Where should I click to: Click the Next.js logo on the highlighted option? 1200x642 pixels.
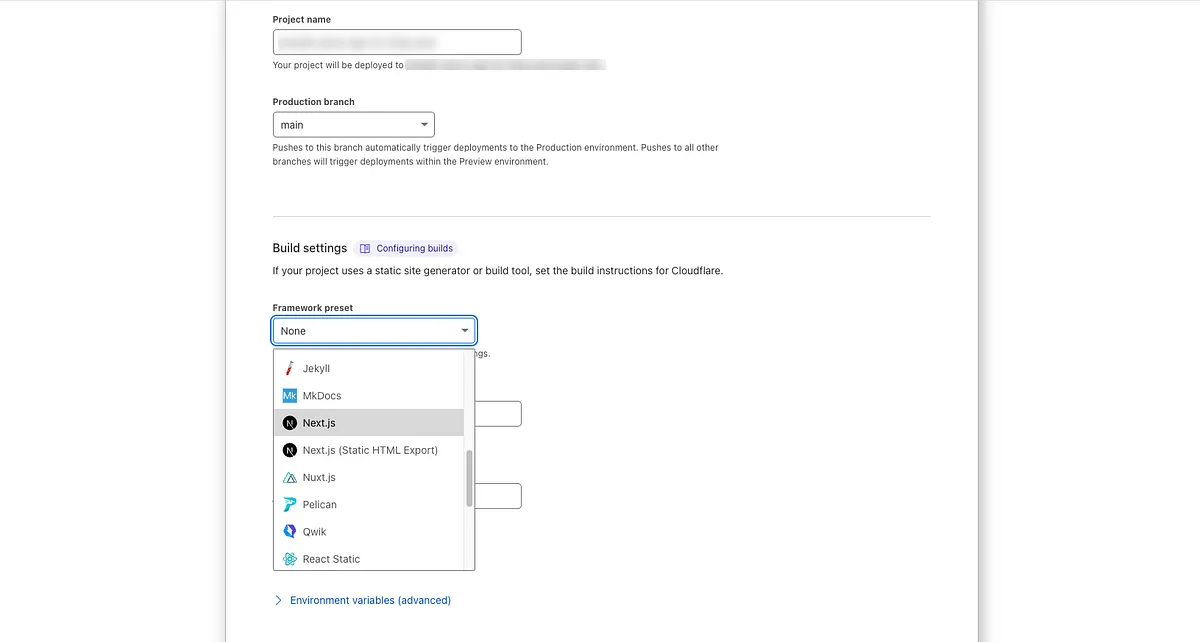click(289, 422)
